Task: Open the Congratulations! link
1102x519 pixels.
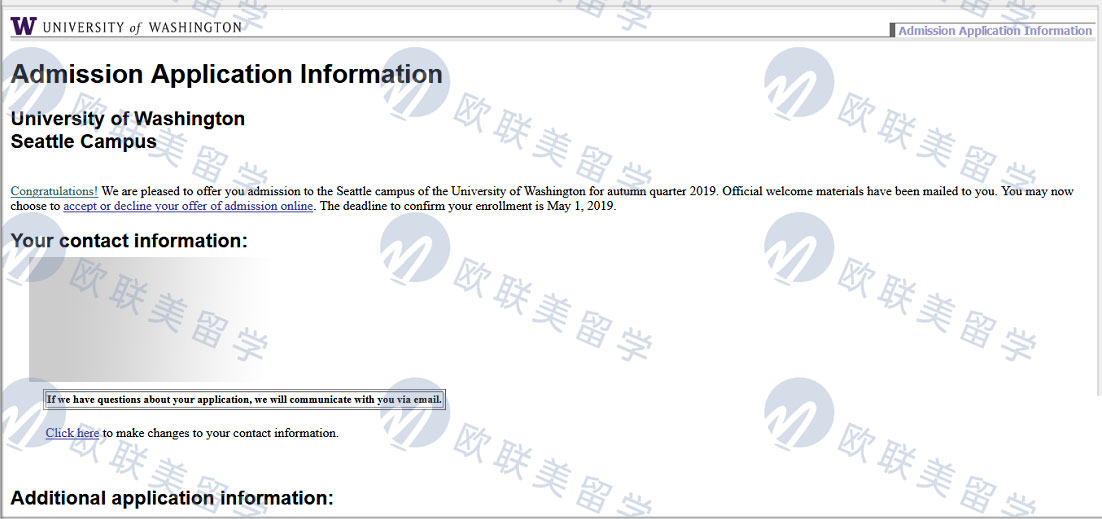Action: 54,191
